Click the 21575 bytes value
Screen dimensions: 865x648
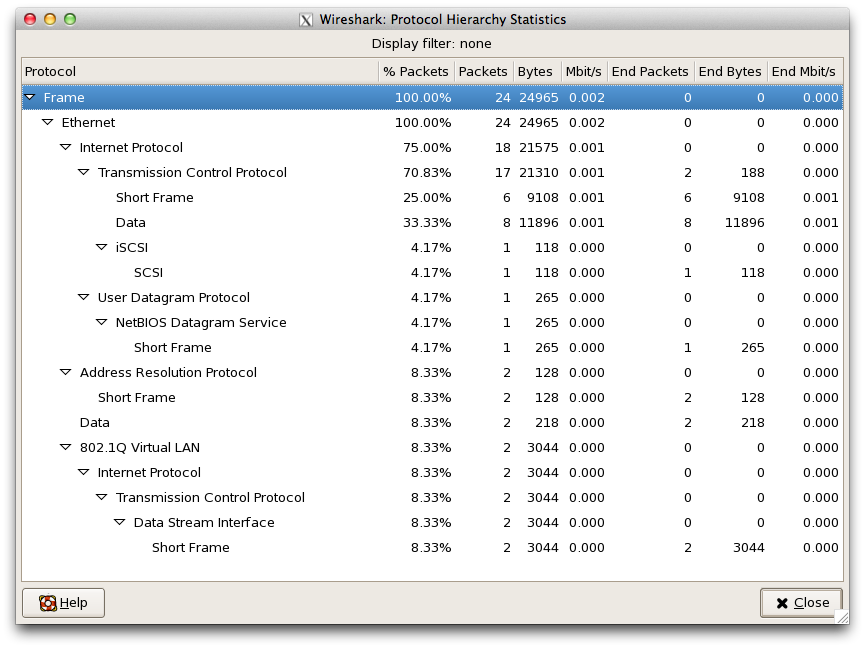(538, 148)
